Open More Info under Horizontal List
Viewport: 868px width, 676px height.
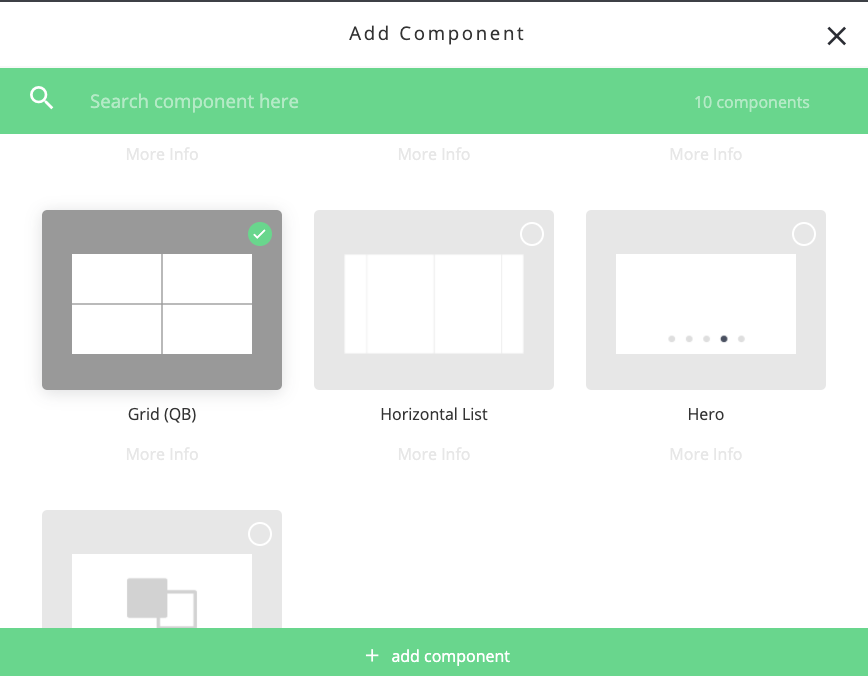(434, 455)
